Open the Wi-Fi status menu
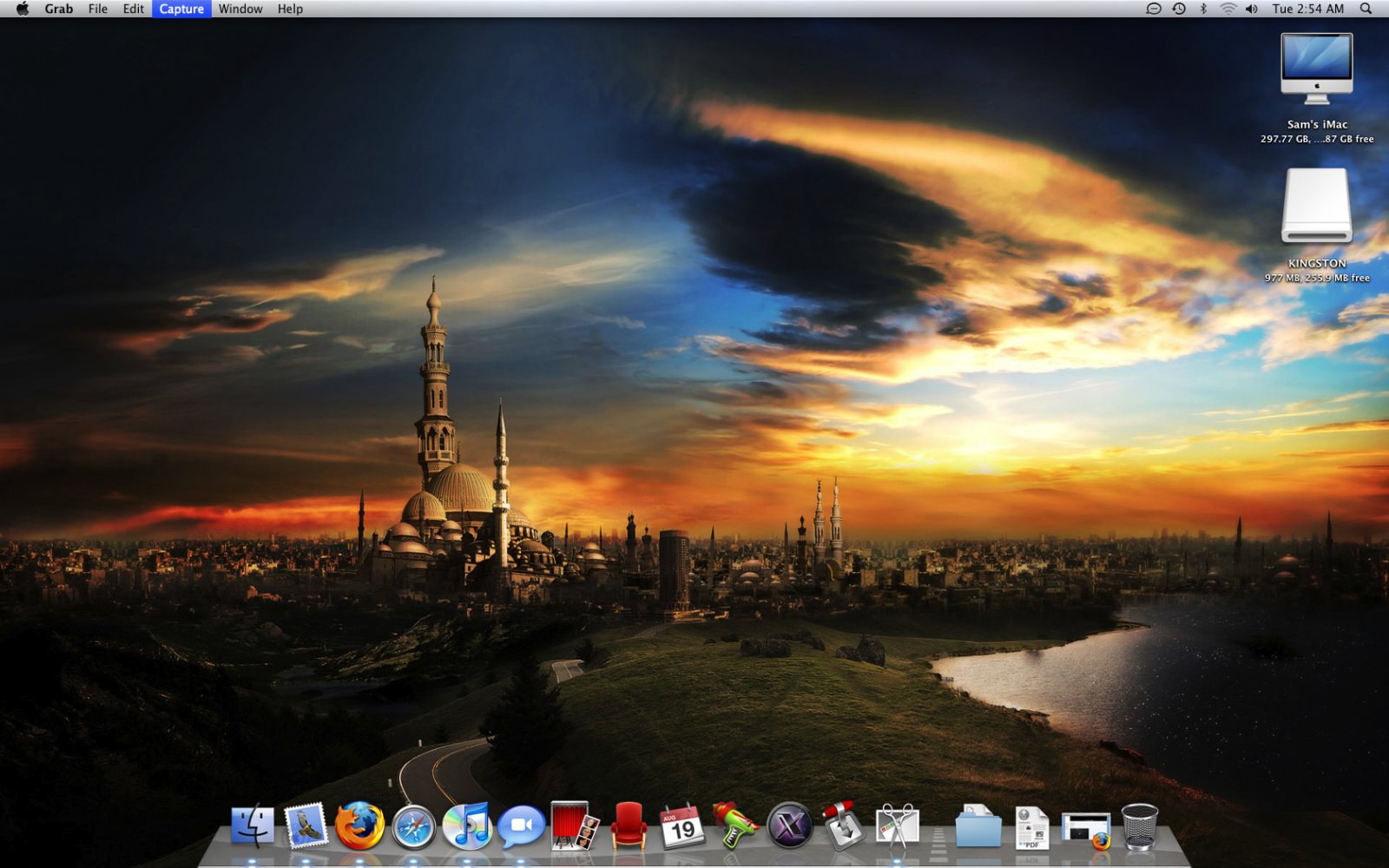Viewport: 1389px width, 868px height. click(x=1228, y=9)
